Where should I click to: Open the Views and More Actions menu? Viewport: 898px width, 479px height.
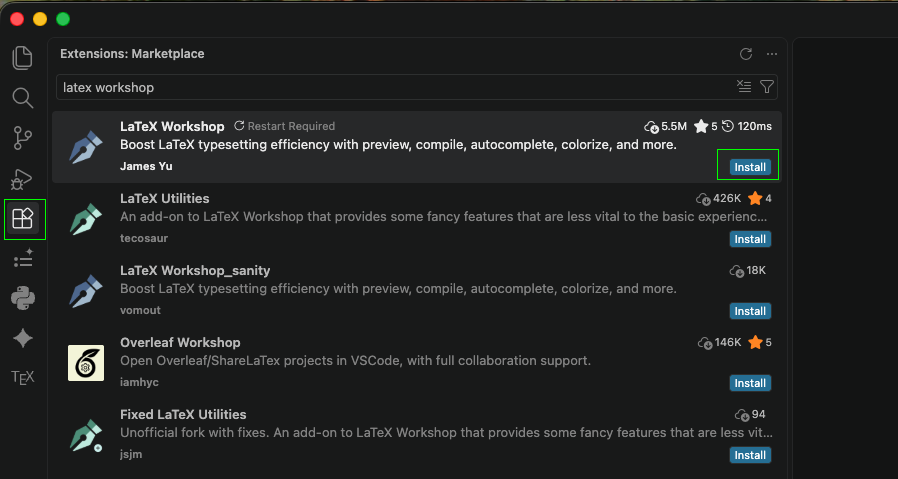[x=772, y=54]
